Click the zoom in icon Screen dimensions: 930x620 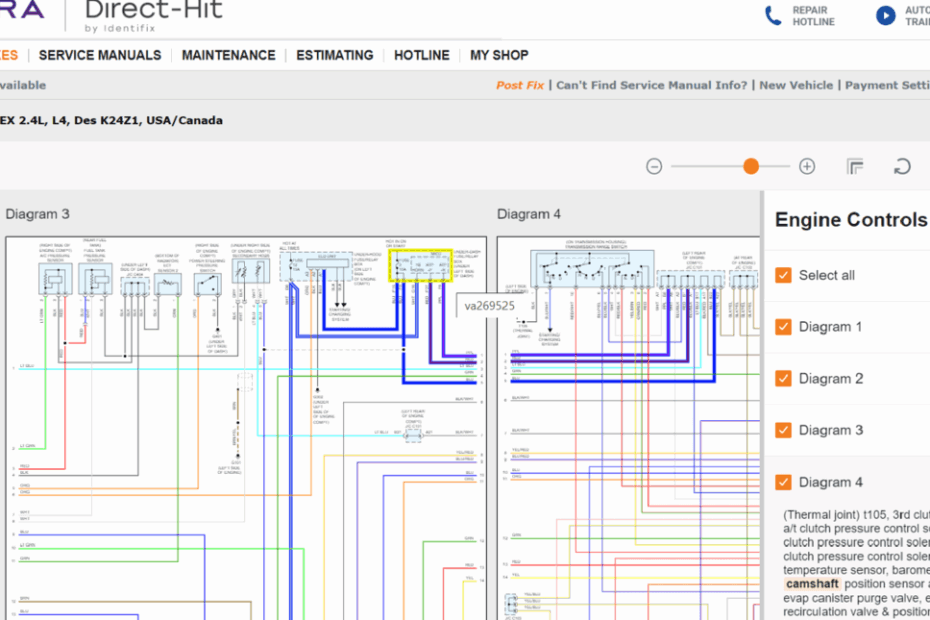(806, 166)
